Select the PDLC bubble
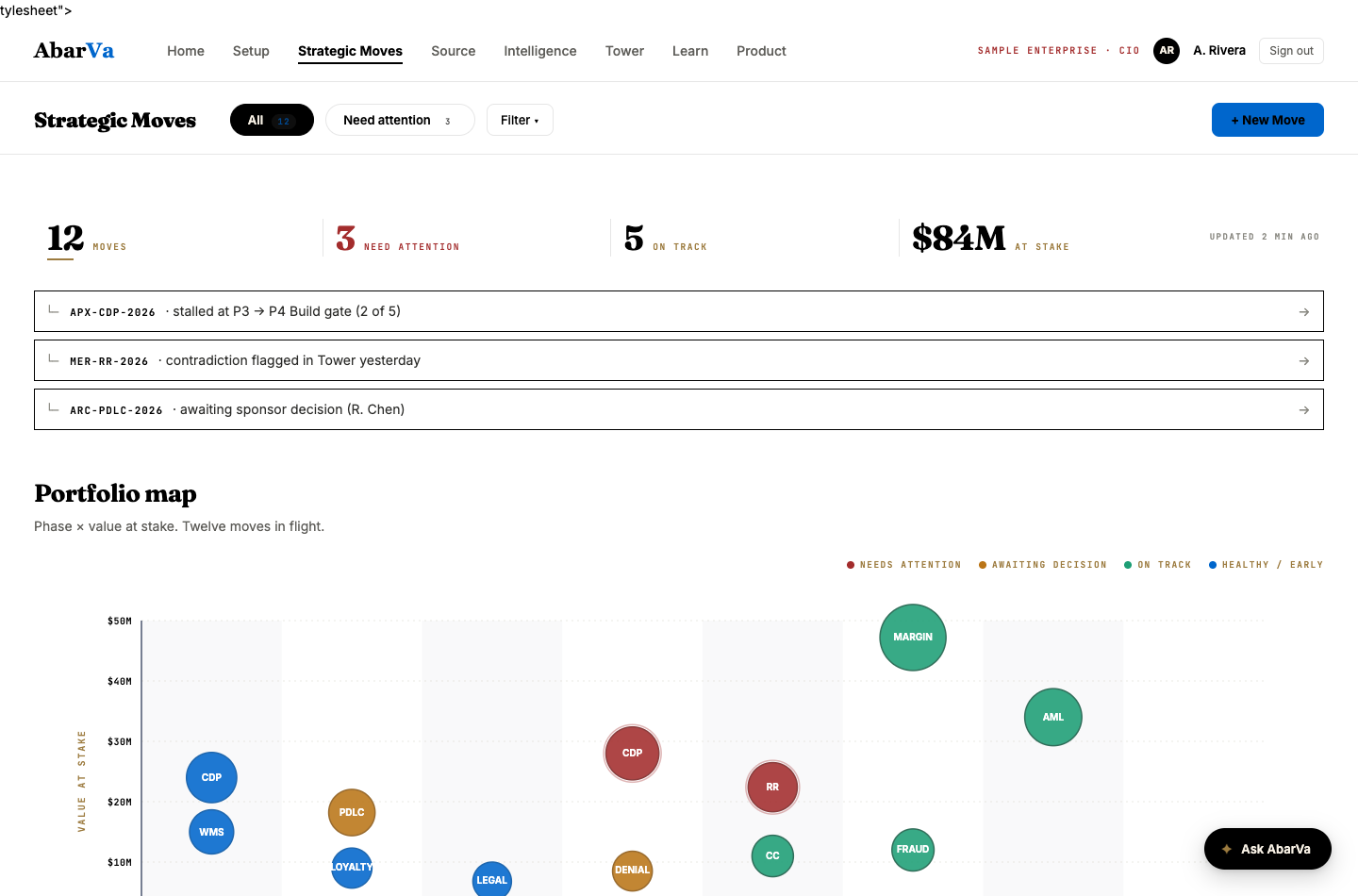Viewport: 1358px width, 896px height. 352,812
